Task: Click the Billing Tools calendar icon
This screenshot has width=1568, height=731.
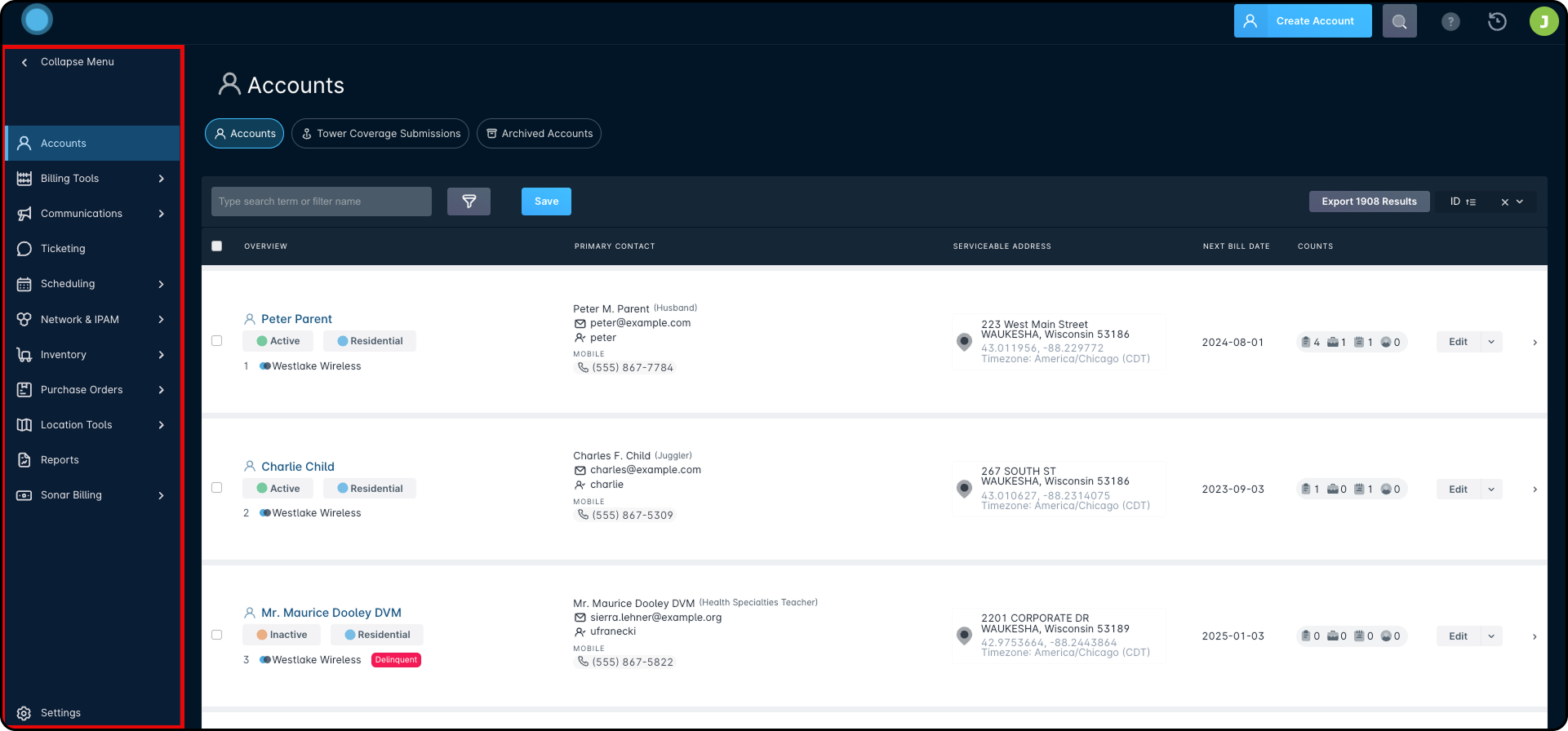Action: (x=24, y=179)
